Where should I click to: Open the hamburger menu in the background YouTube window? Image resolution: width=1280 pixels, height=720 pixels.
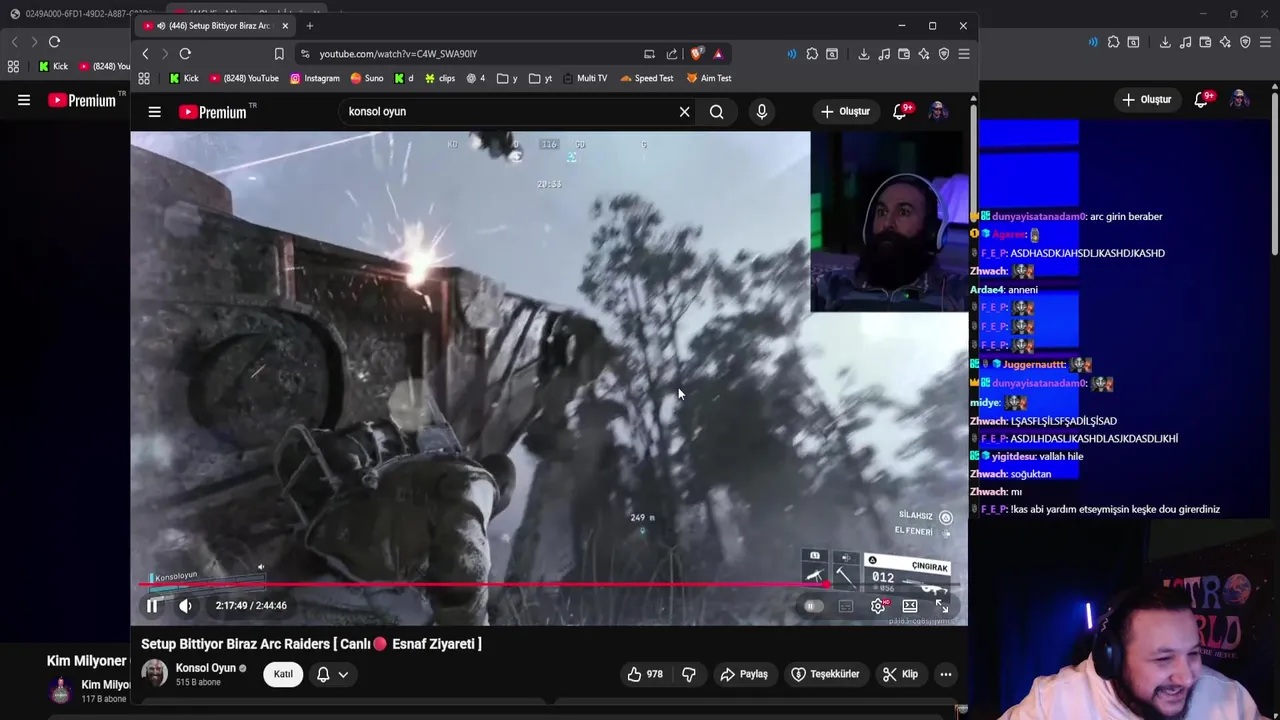(24, 100)
